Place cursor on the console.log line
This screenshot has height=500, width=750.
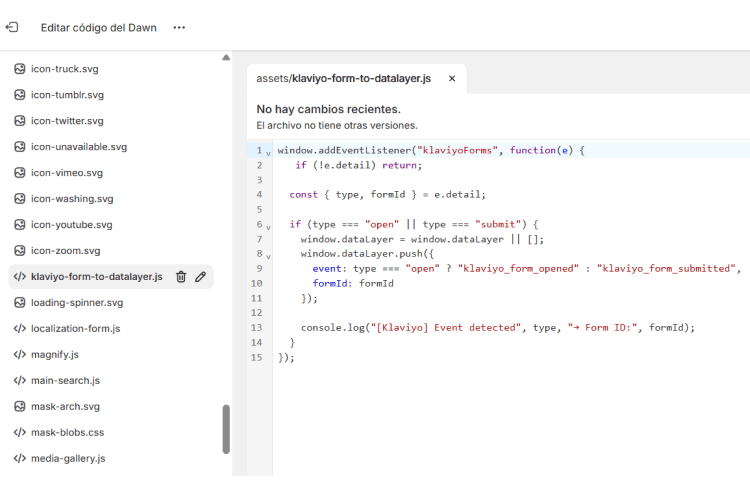[x=497, y=327]
